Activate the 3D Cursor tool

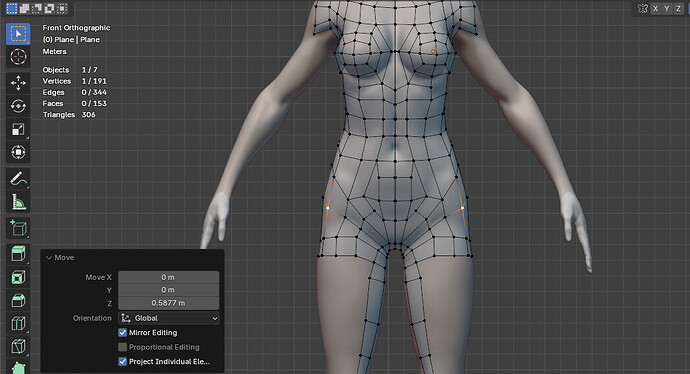tap(18, 57)
